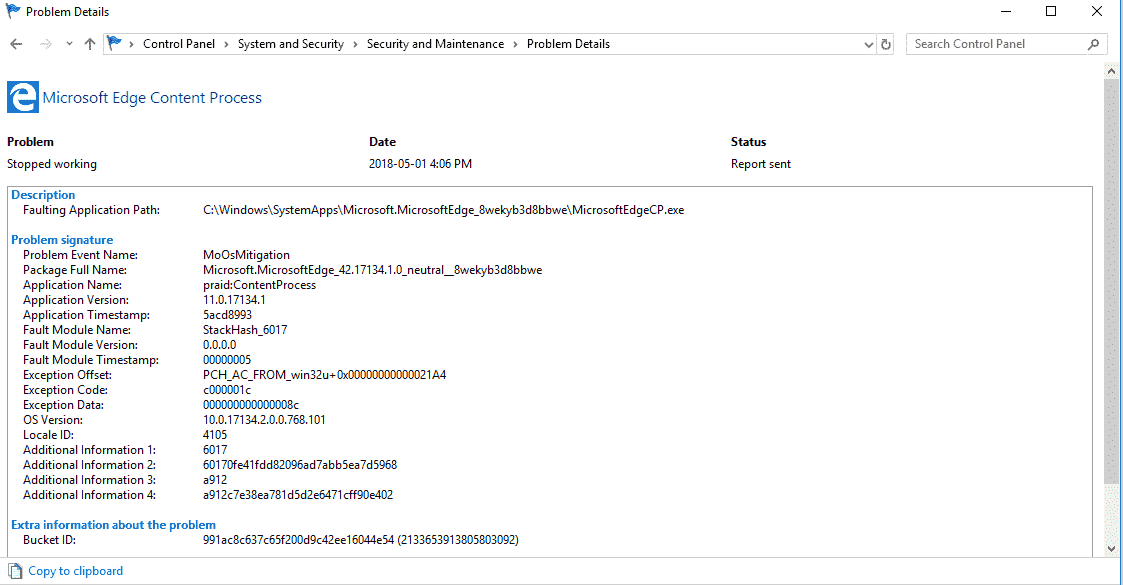Click the clipboard icon at bottom
This screenshot has width=1123, height=585.
point(16,571)
